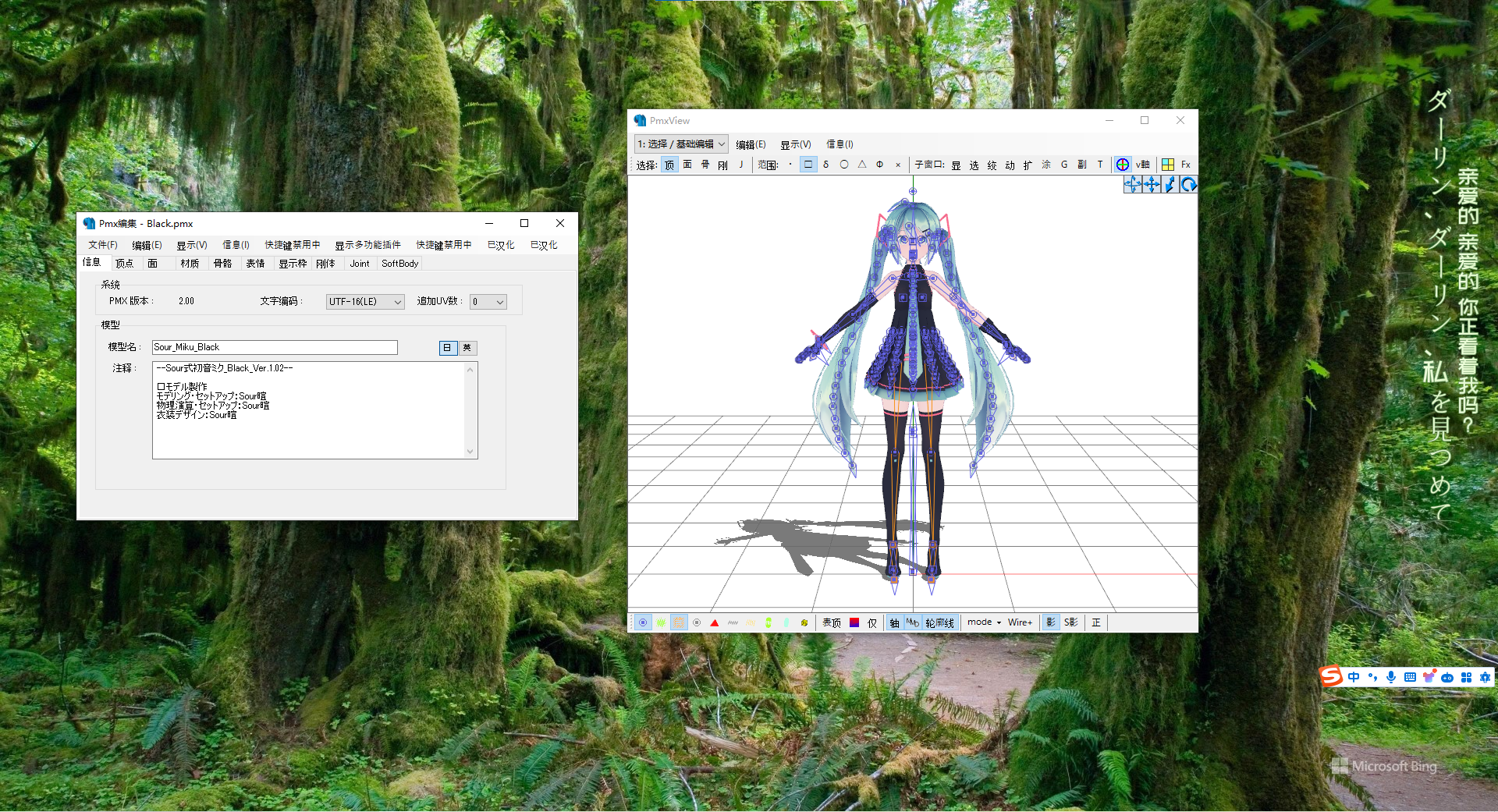Viewport: 1498px width, 812px height.
Task: Click the Wire+ button
Action: coord(1021,622)
